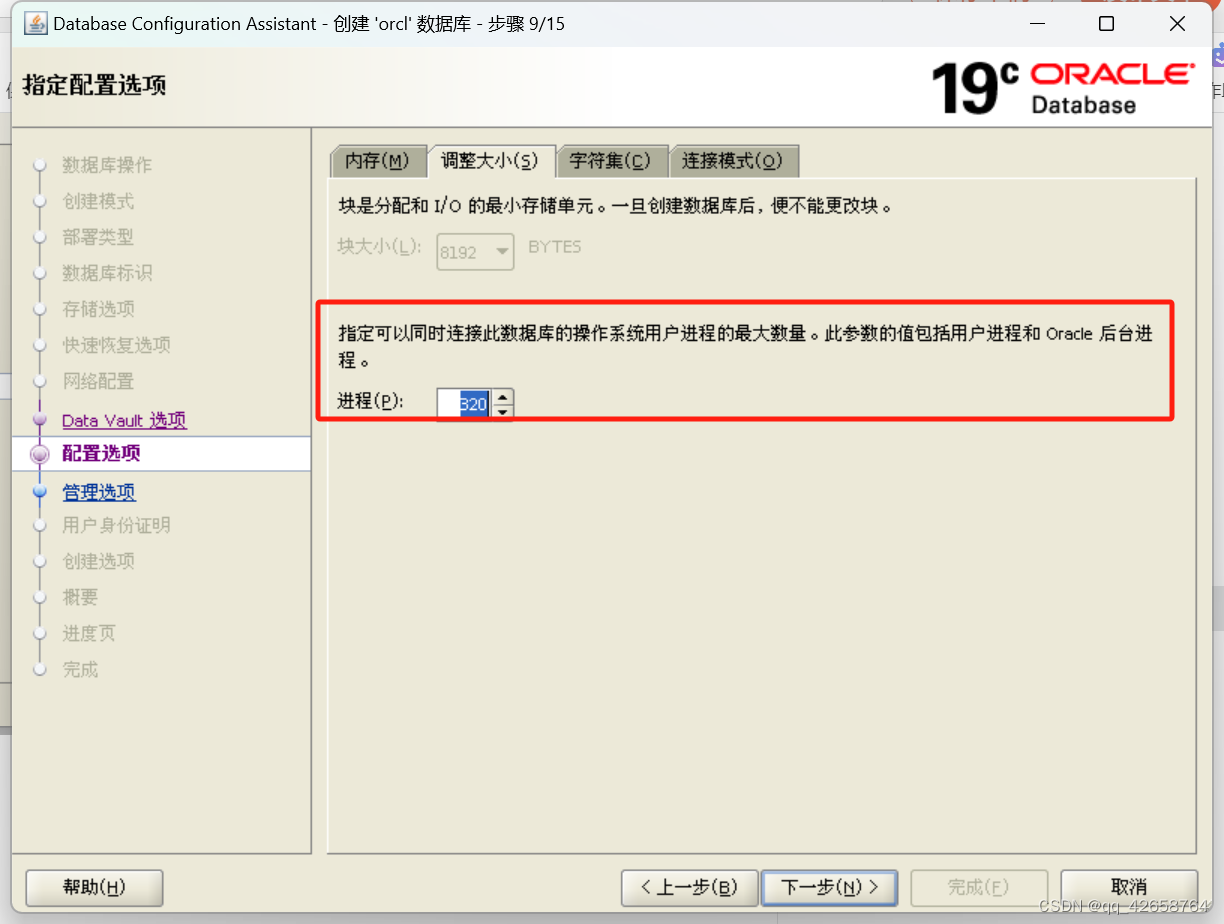Maximize the Database Configuration Assistant window
This screenshot has height=924, width=1224.
(x=1106, y=24)
